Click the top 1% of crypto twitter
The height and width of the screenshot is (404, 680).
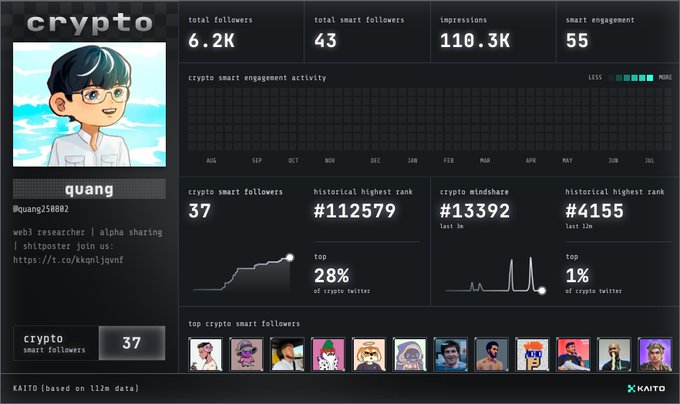coord(577,276)
